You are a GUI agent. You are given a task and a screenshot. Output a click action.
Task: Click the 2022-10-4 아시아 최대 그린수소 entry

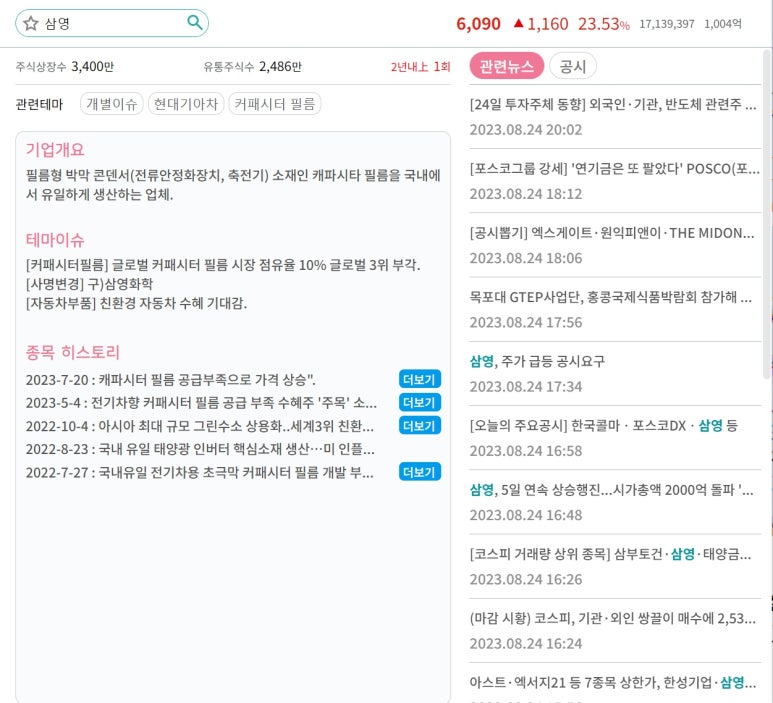pos(200,426)
